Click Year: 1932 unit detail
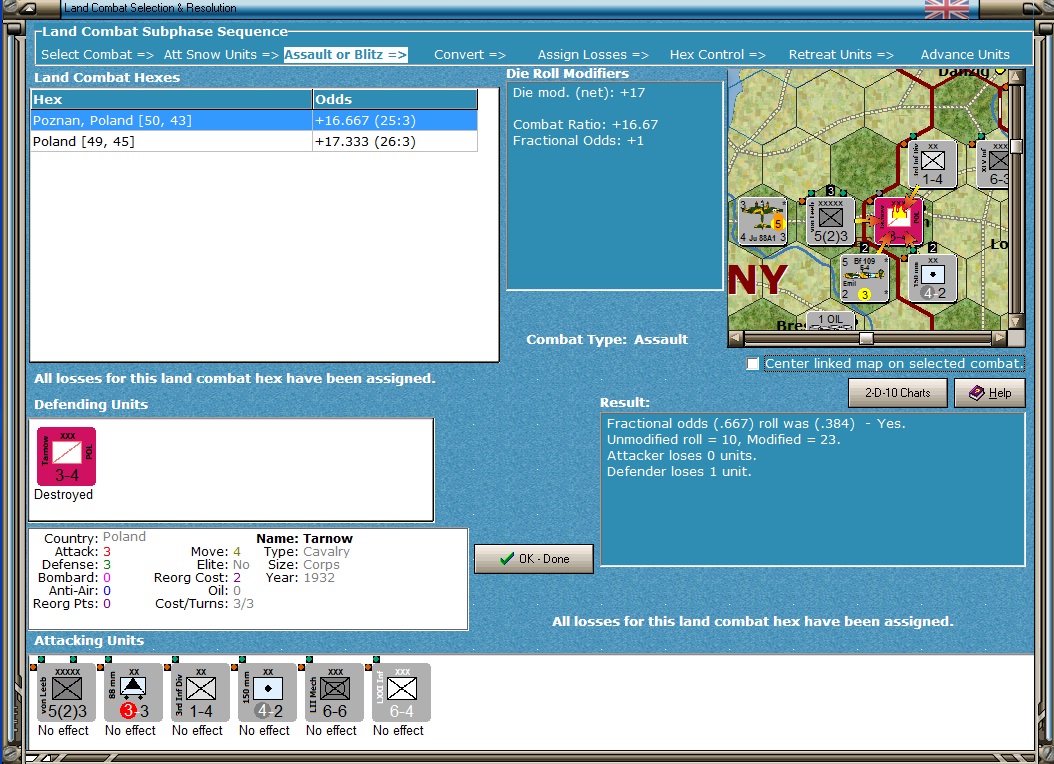 (300, 578)
